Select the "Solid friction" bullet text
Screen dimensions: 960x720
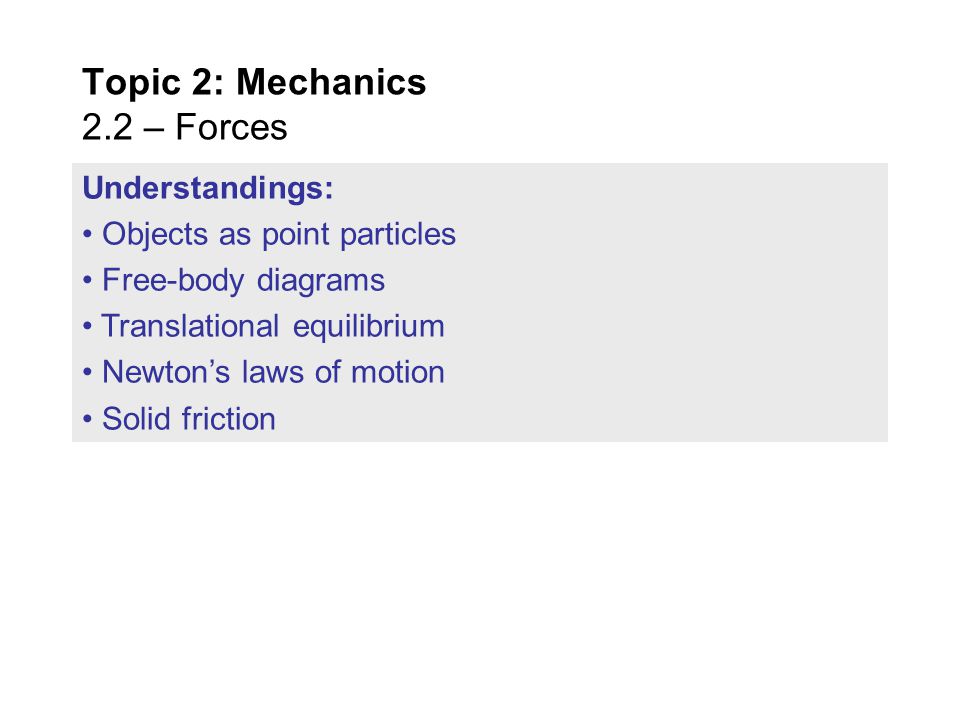click(189, 419)
